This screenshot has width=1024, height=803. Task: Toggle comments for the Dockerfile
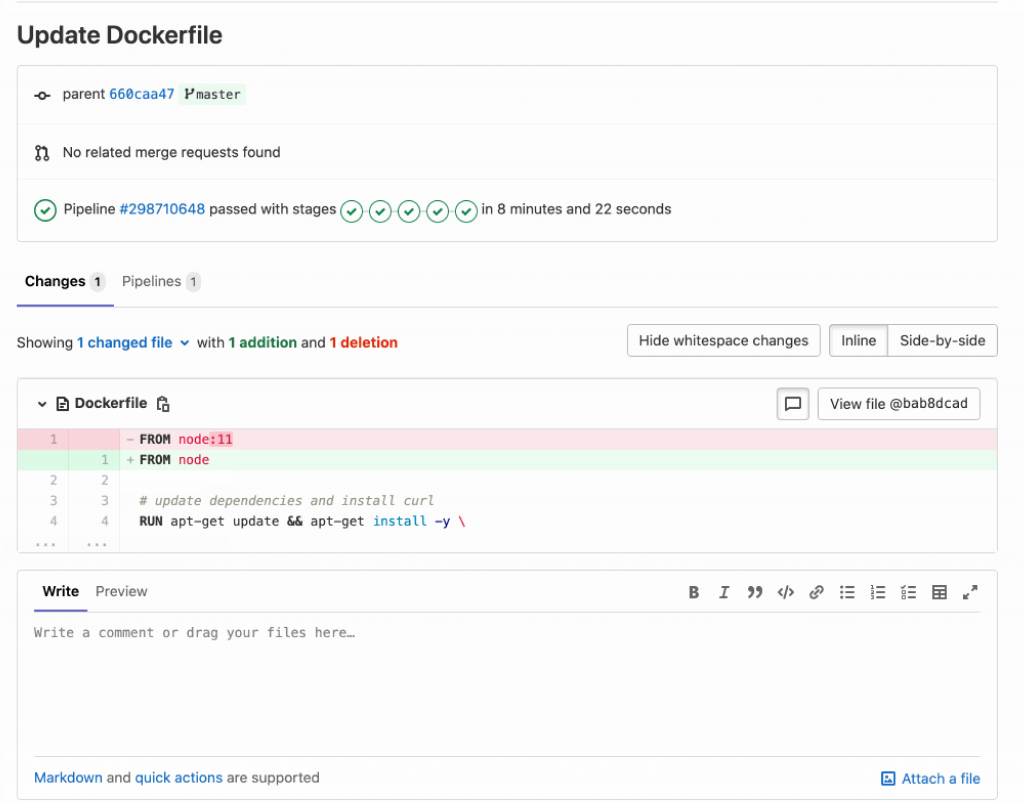[793, 404]
